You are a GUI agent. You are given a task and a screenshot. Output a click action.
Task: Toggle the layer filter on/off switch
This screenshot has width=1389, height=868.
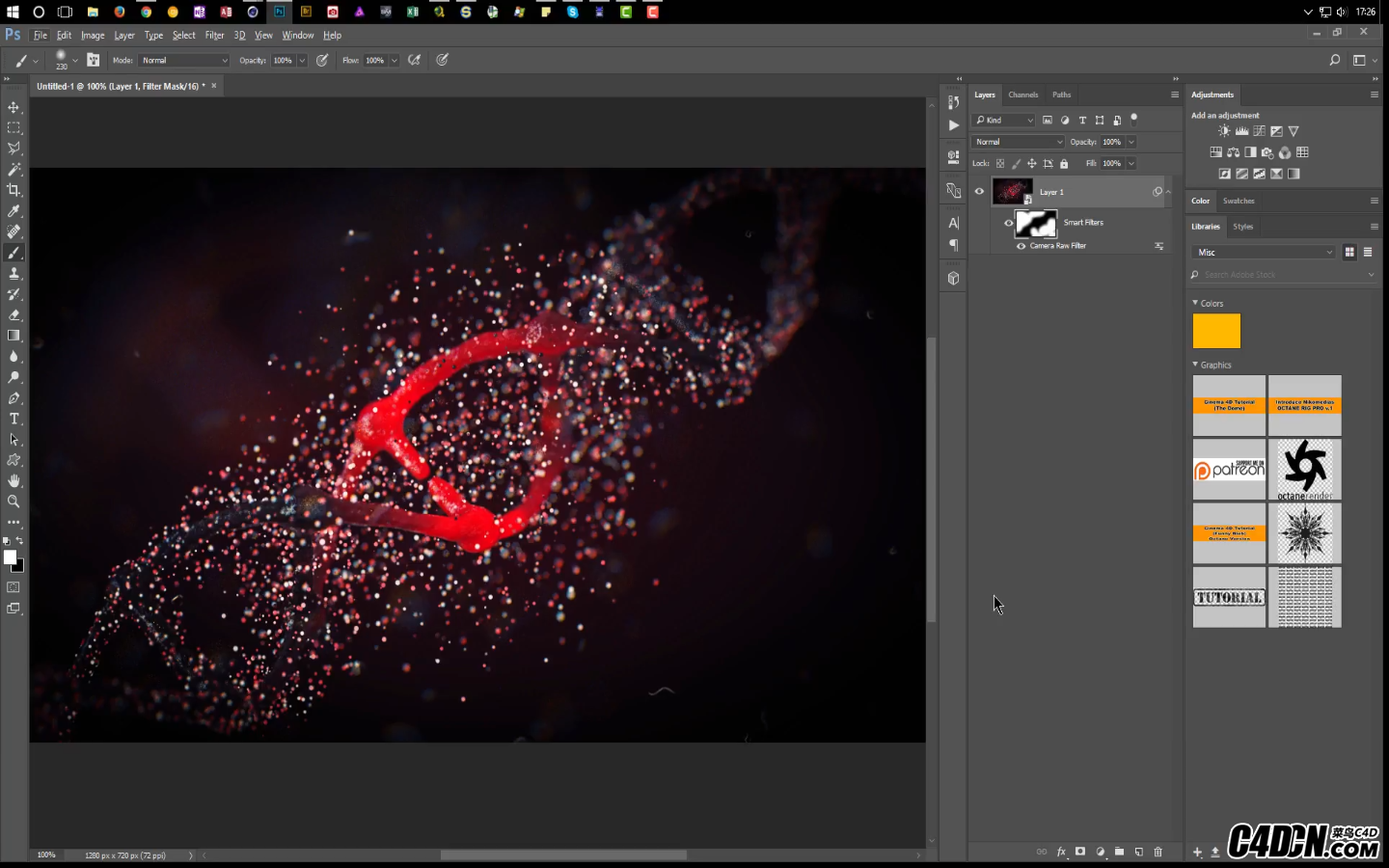[x=1134, y=119]
